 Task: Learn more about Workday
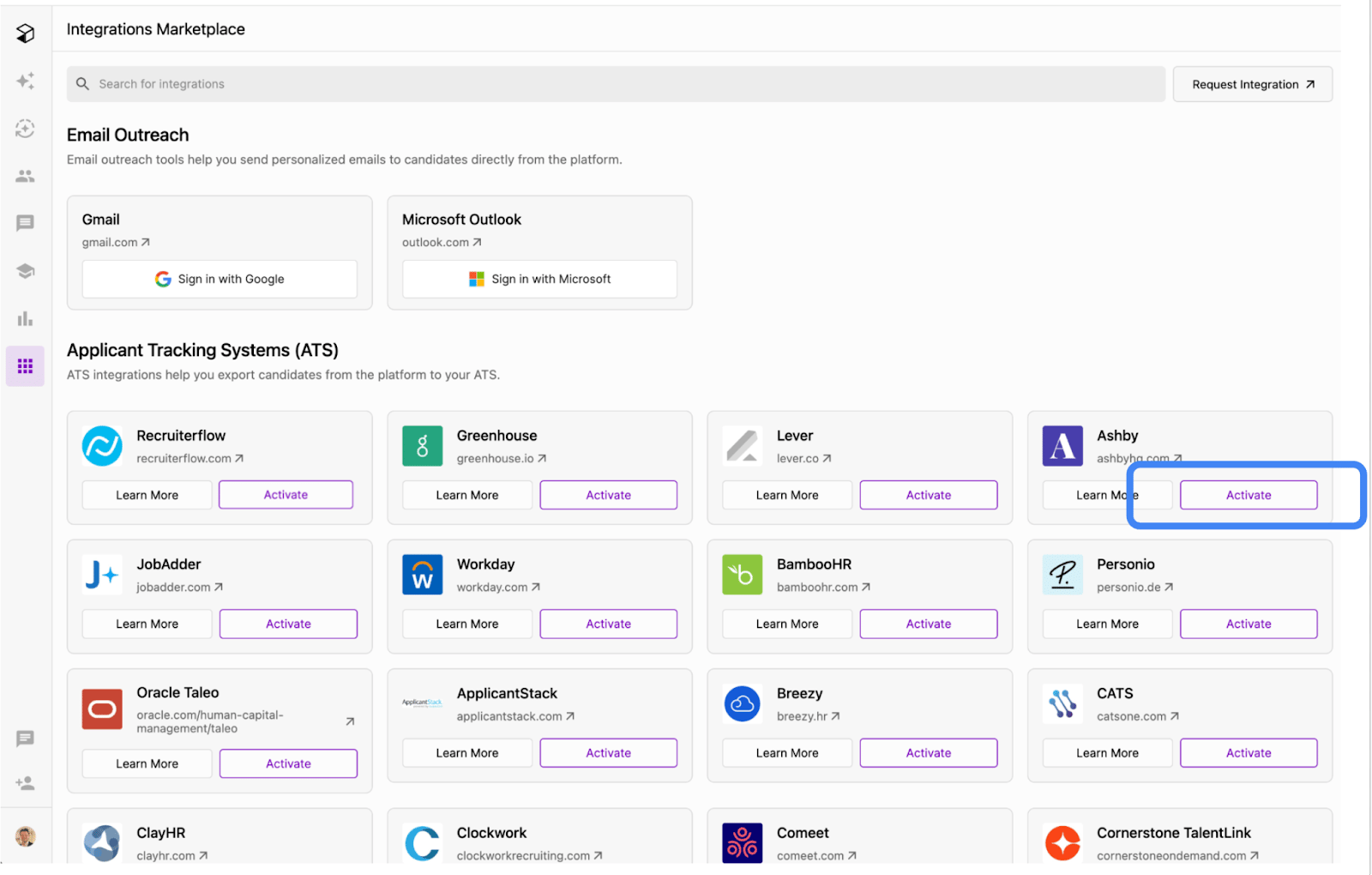click(467, 624)
